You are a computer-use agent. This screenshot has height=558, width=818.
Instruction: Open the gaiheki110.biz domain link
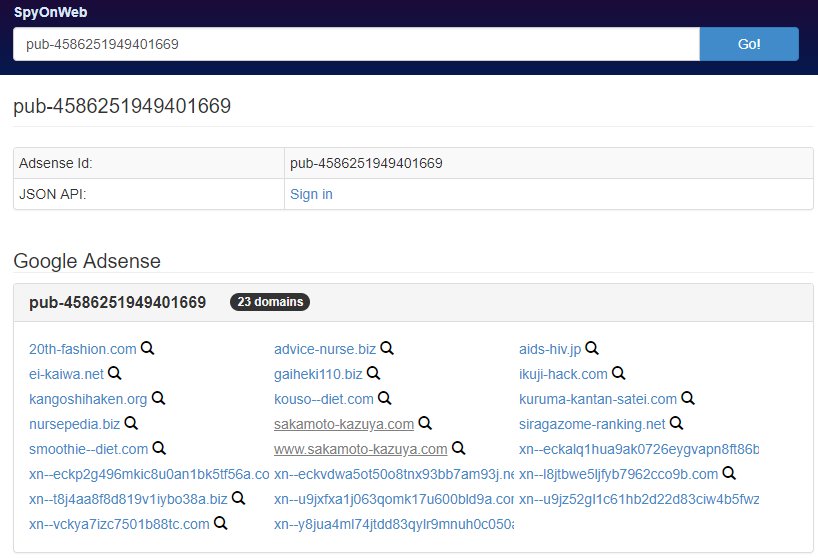[318, 374]
